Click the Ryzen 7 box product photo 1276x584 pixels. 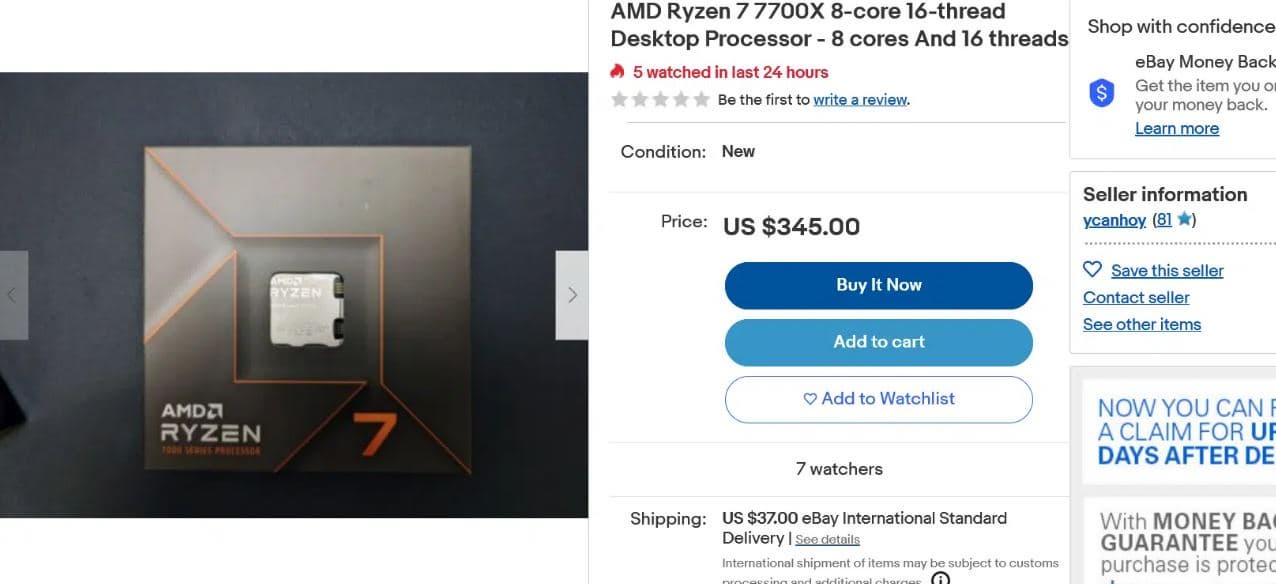(270, 300)
